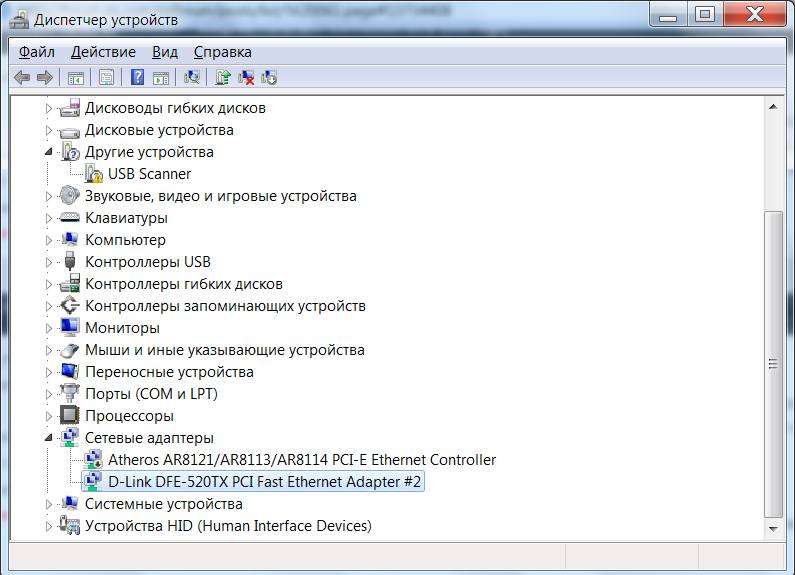Click the mouse devices category icon

pyautogui.click(x=69, y=350)
